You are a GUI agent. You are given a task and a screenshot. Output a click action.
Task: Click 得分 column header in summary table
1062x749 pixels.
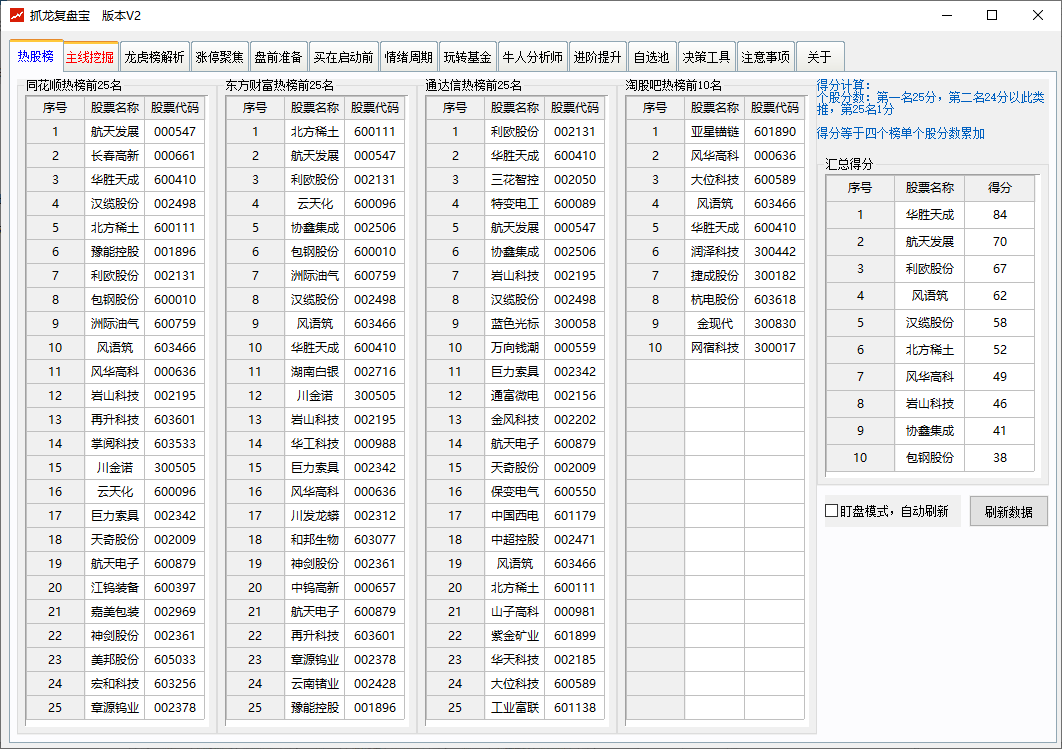(x=999, y=187)
